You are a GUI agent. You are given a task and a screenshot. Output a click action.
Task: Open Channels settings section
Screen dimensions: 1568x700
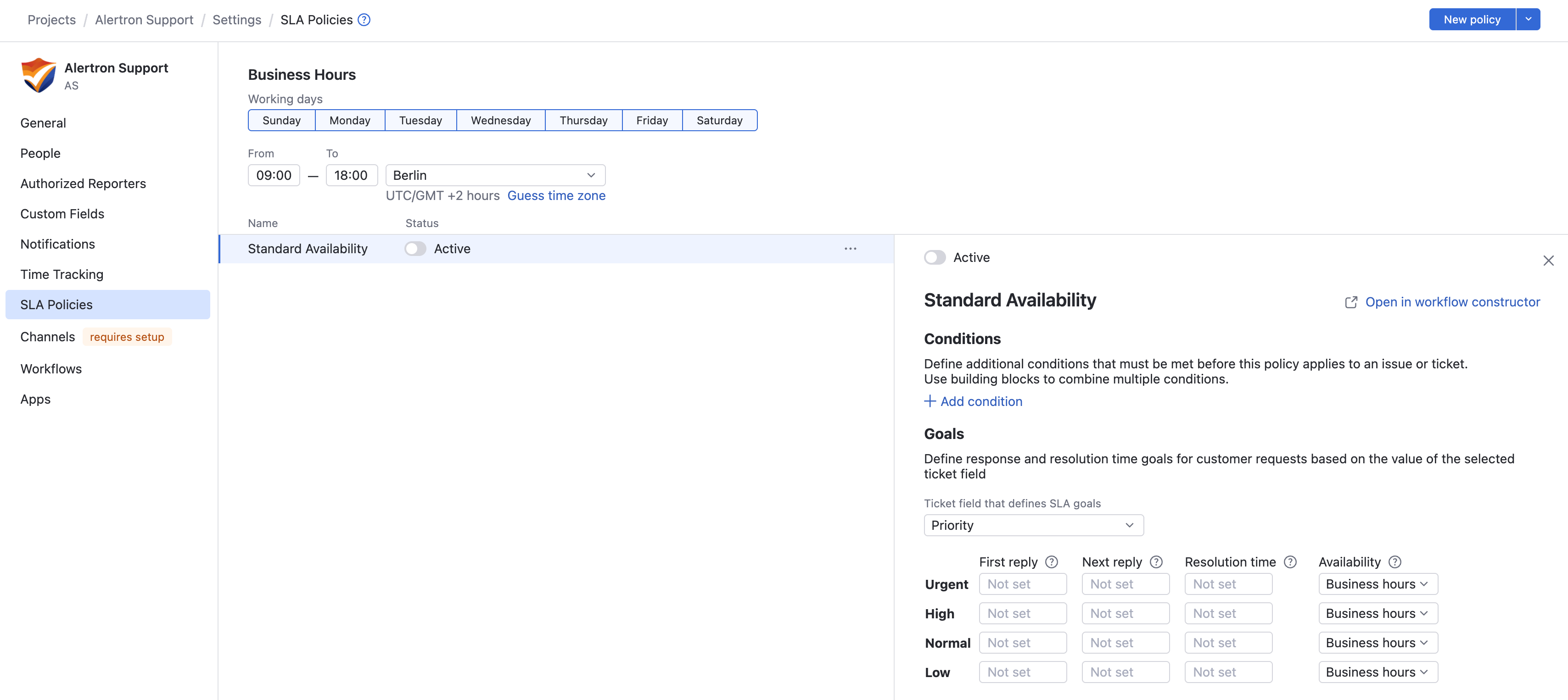[x=47, y=337]
